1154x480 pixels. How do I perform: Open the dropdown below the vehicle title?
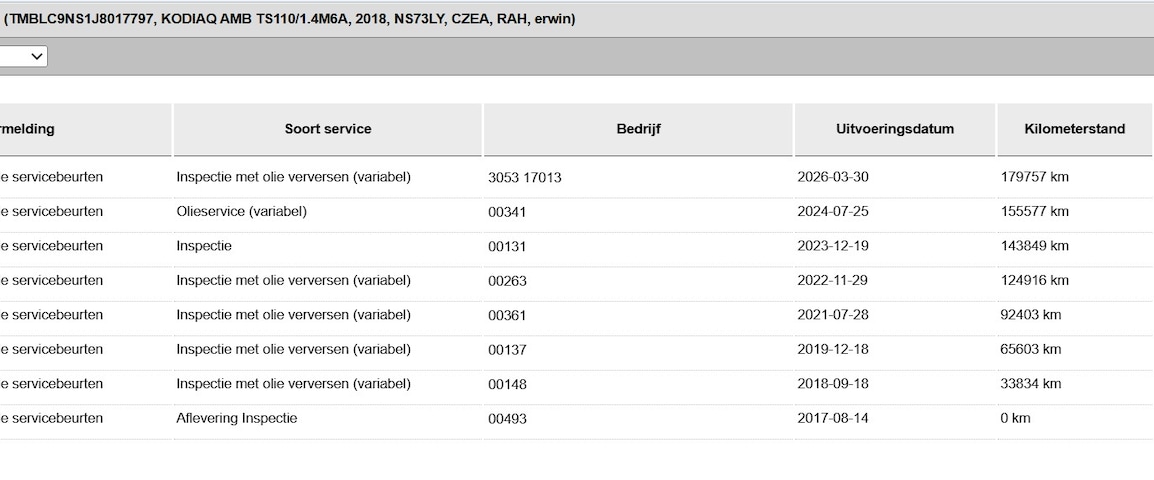click(x=23, y=57)
